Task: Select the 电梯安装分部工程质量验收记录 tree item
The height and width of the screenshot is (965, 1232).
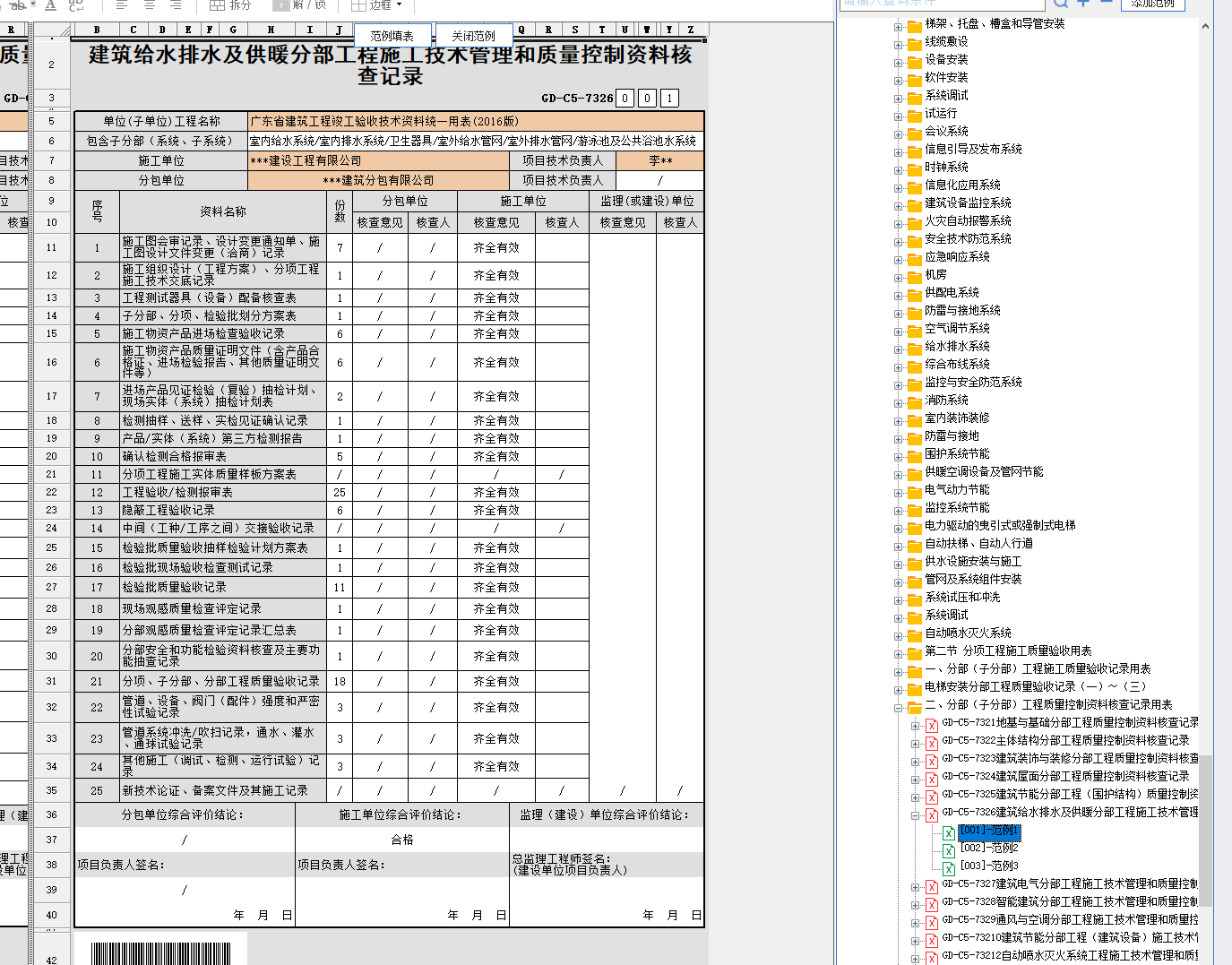Action: [x=1036, y=686]
